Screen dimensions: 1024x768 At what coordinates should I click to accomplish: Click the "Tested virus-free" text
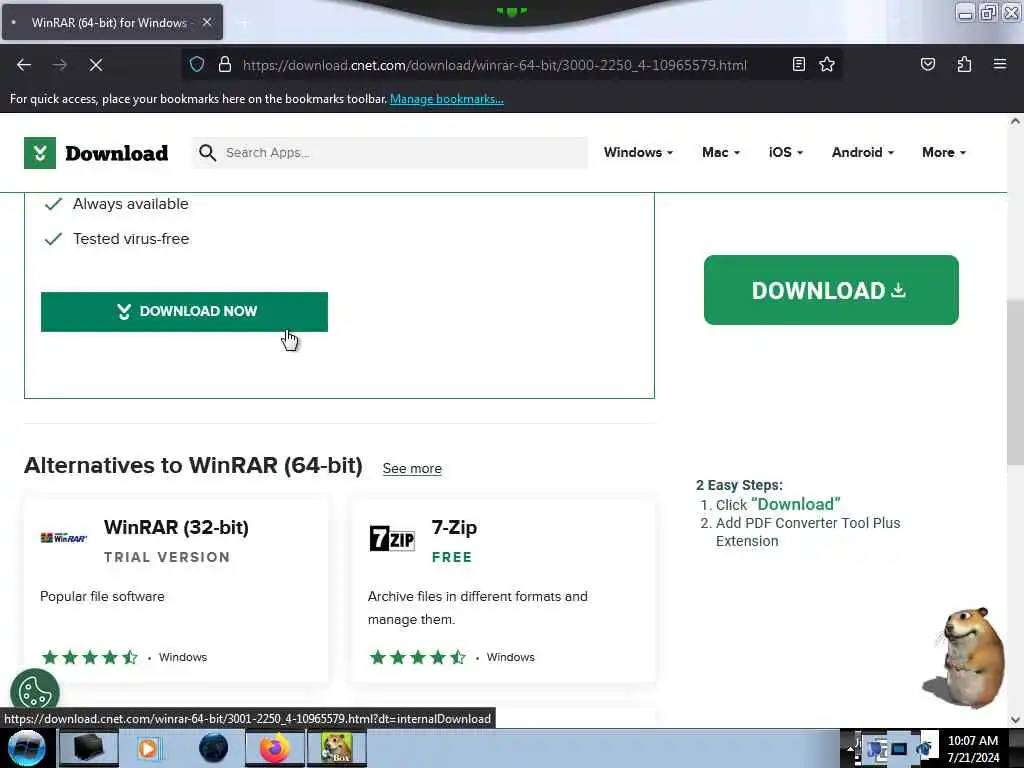(131, 238)
